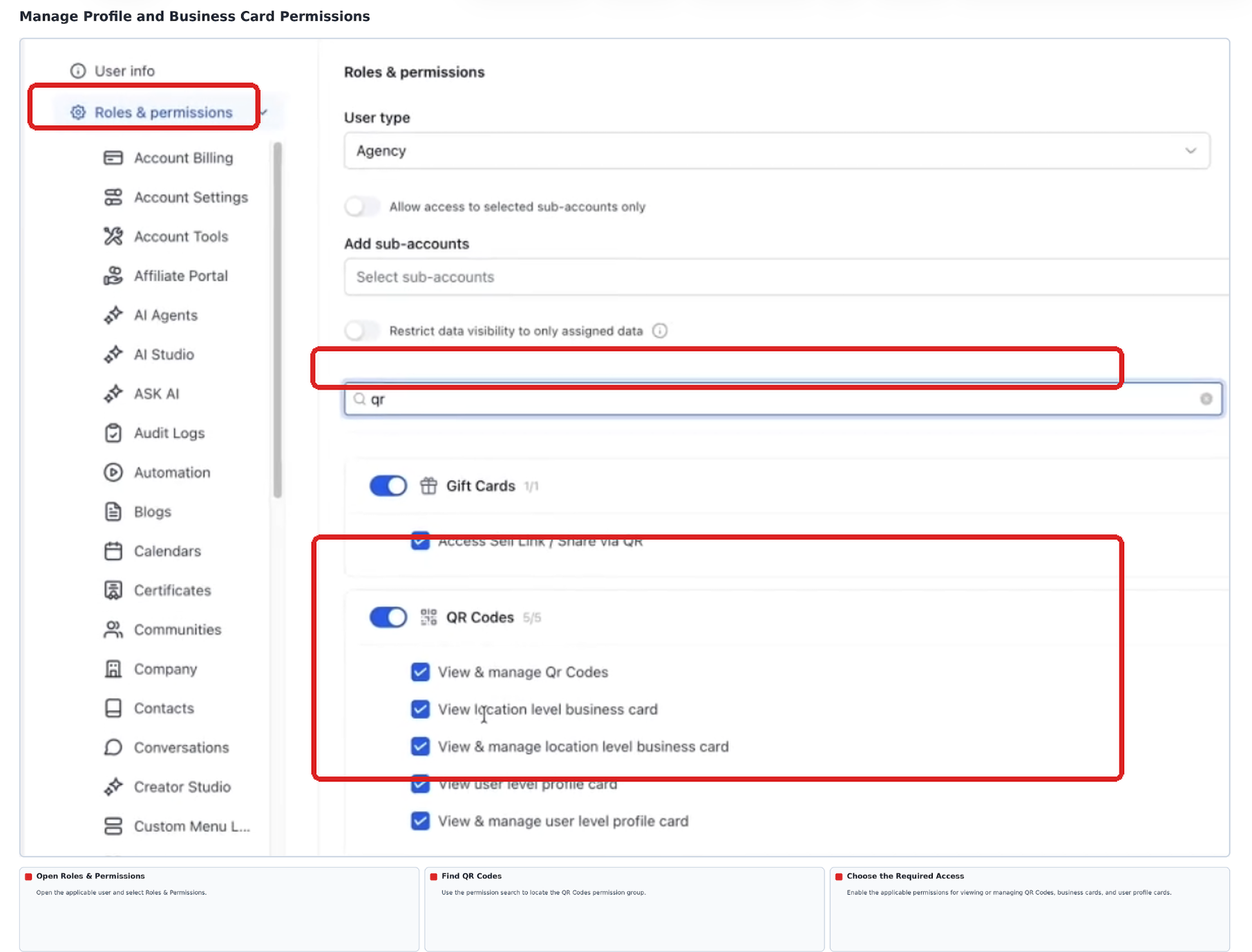Toggle Allow access to selected sub-accounts only
Image resolution: width=1252 pixels, height=952 pixels.
361,207
